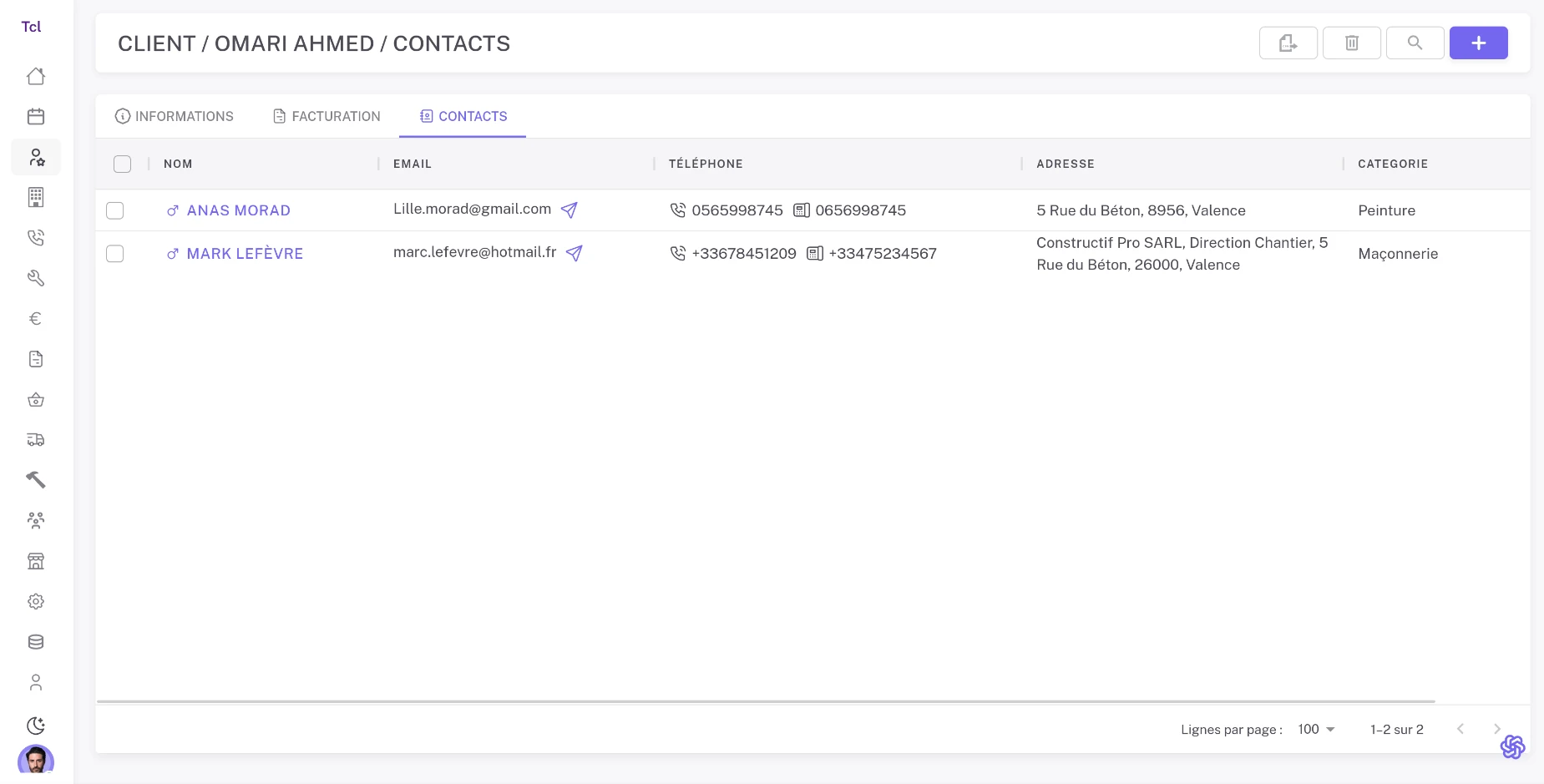Check the Anas Morad row checkbox
Image resolution: width=1544 pixels, height=784 pixels.
(x=114, y=210)
